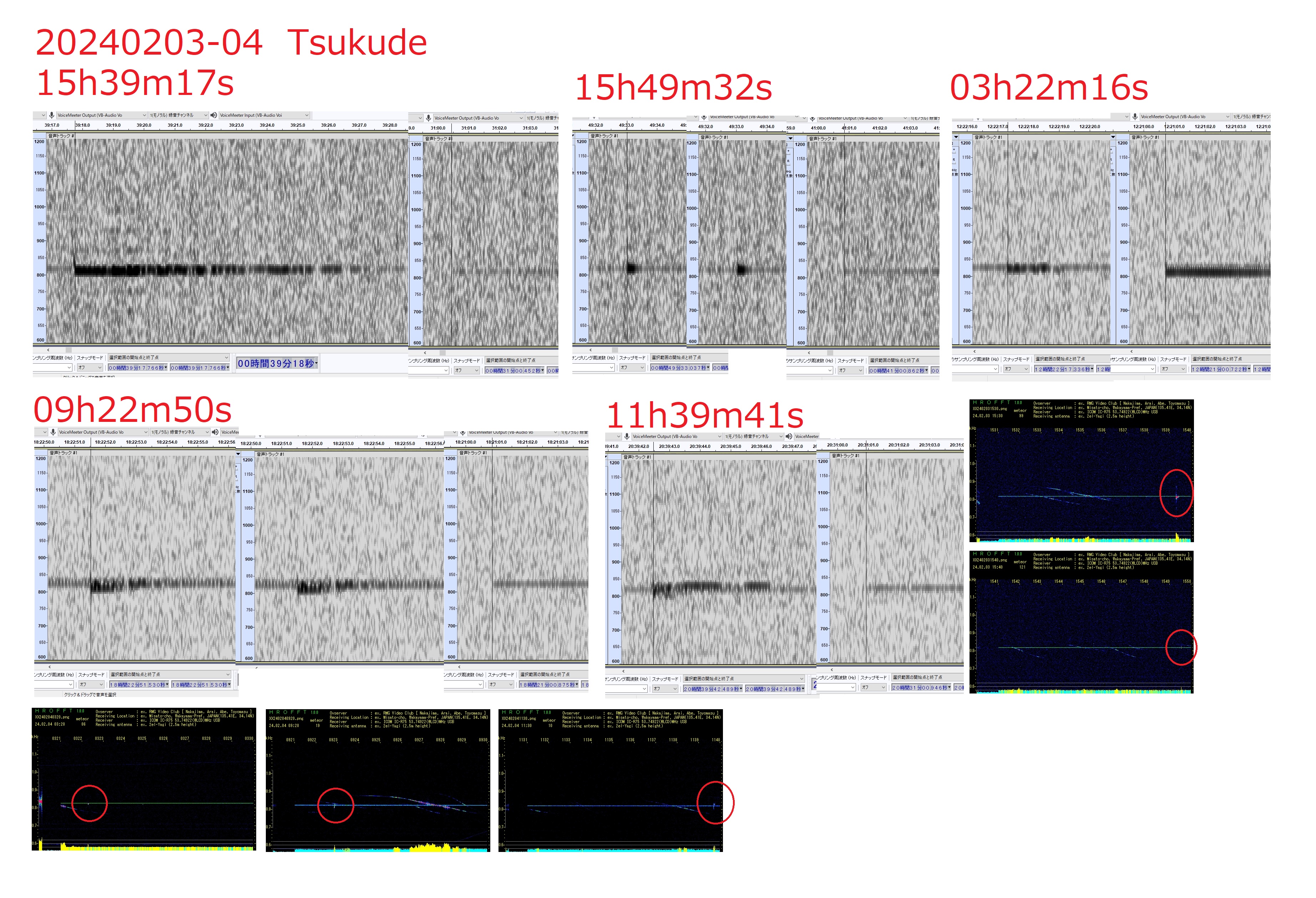
Task: Click 39:20.0 on the 15h39m17s timeline ruler
Action: click(x=144, y=125)
